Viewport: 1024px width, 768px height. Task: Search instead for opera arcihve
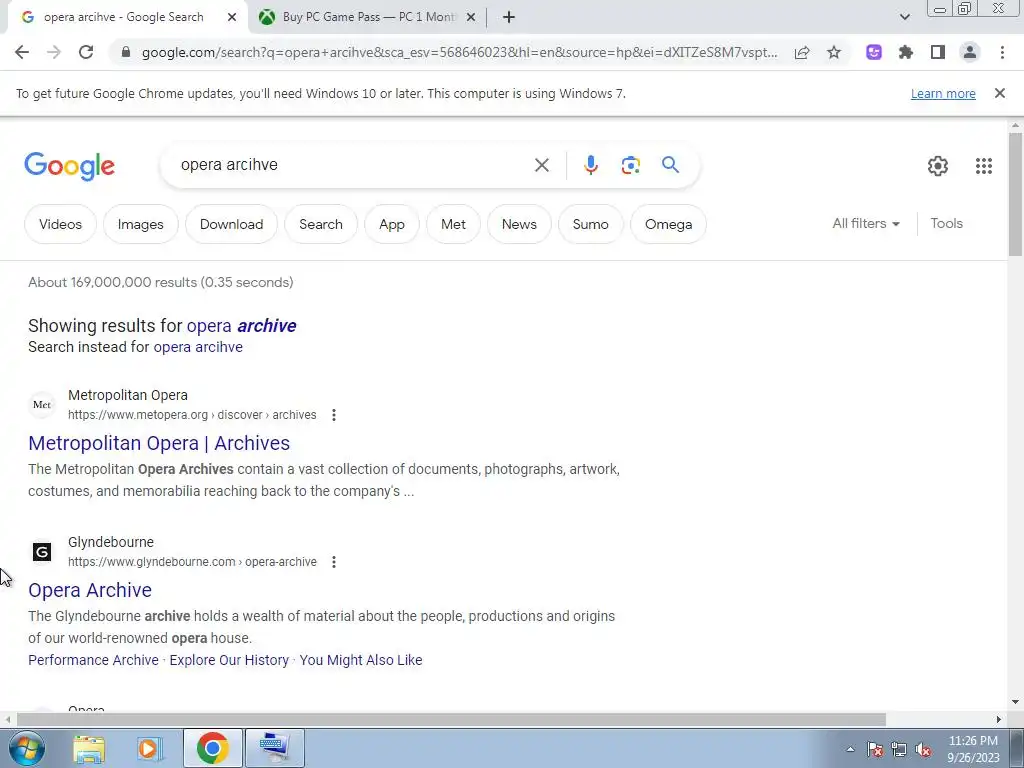[198, 347]
